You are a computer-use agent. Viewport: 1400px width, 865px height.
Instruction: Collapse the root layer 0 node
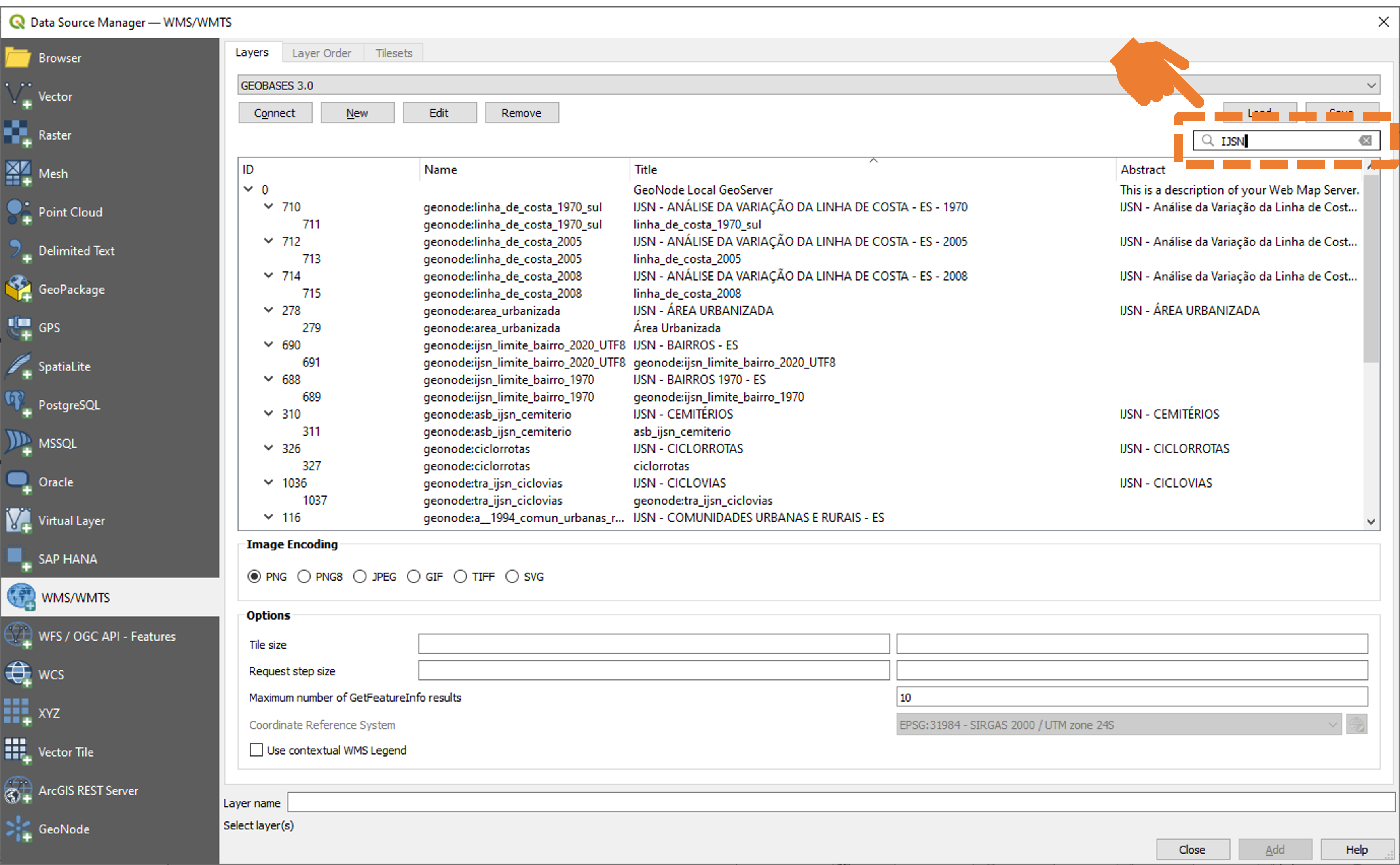(248, 189)
